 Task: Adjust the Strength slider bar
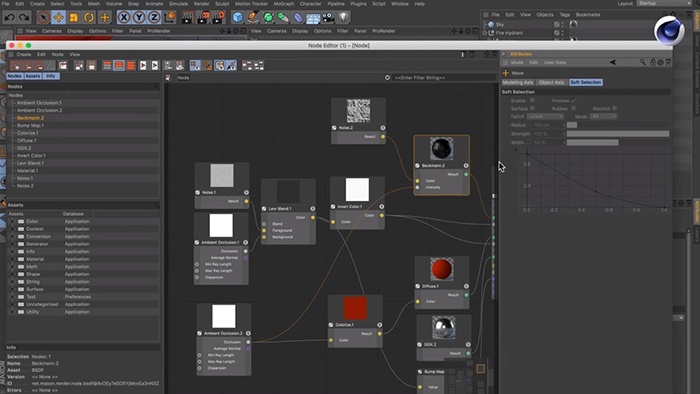tap(618, 133)
